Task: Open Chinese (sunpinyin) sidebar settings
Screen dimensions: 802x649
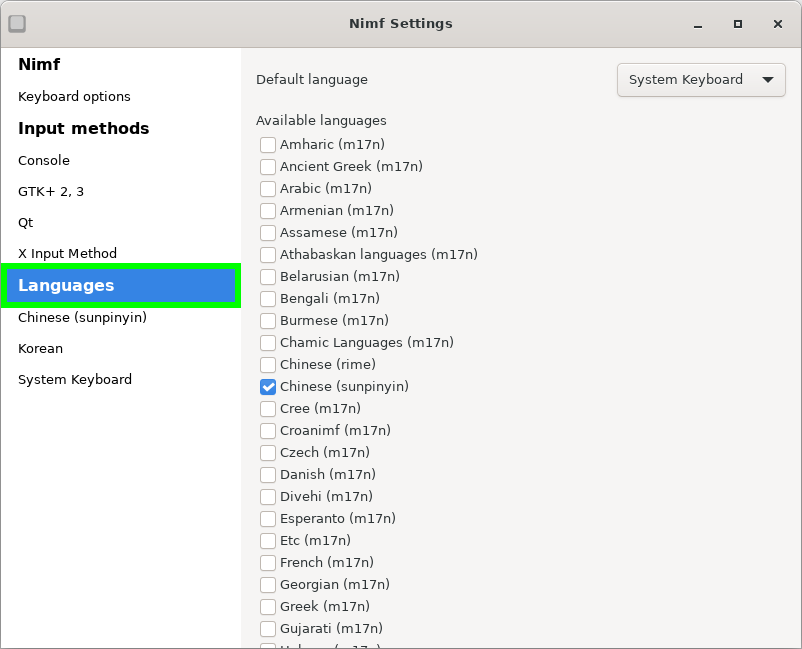Action: [x=82, y=318]
